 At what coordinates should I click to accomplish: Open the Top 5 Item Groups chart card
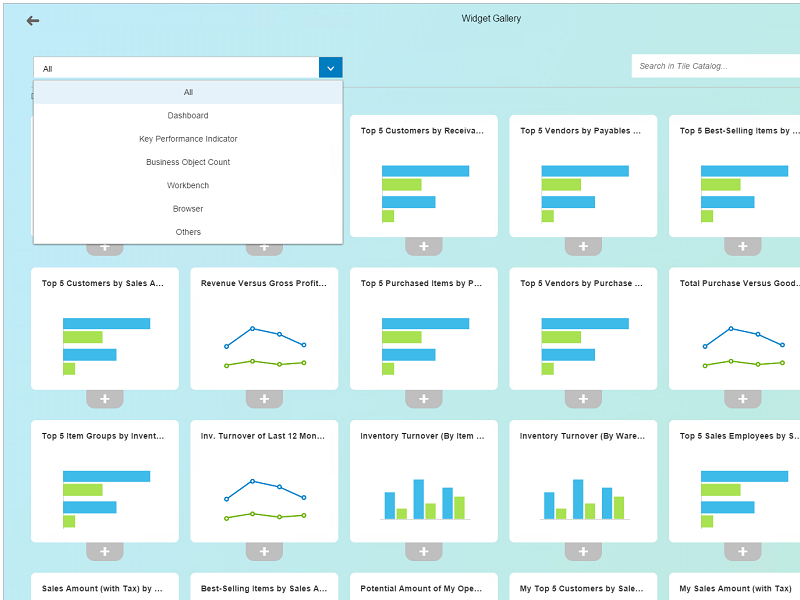coord(105,481)
